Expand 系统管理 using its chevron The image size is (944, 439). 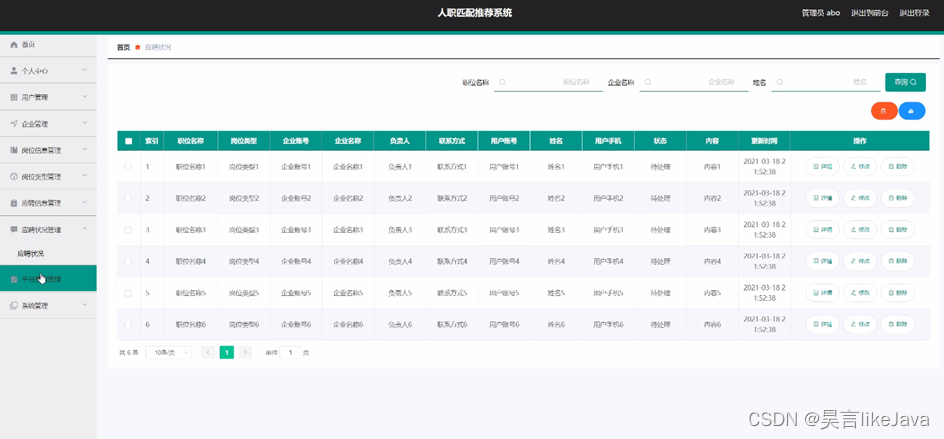[x=85, y=305]
